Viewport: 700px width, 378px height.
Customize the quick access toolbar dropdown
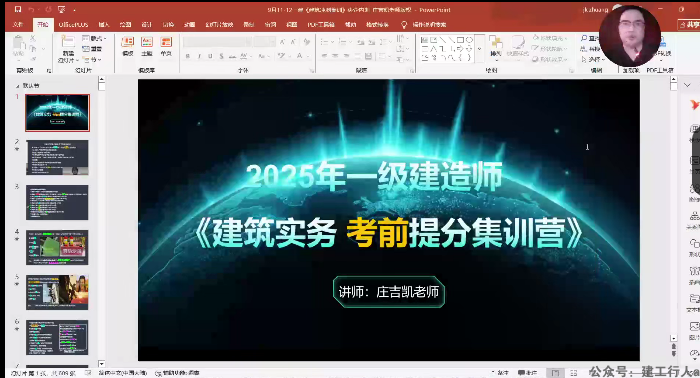click(x=74, y=10)
